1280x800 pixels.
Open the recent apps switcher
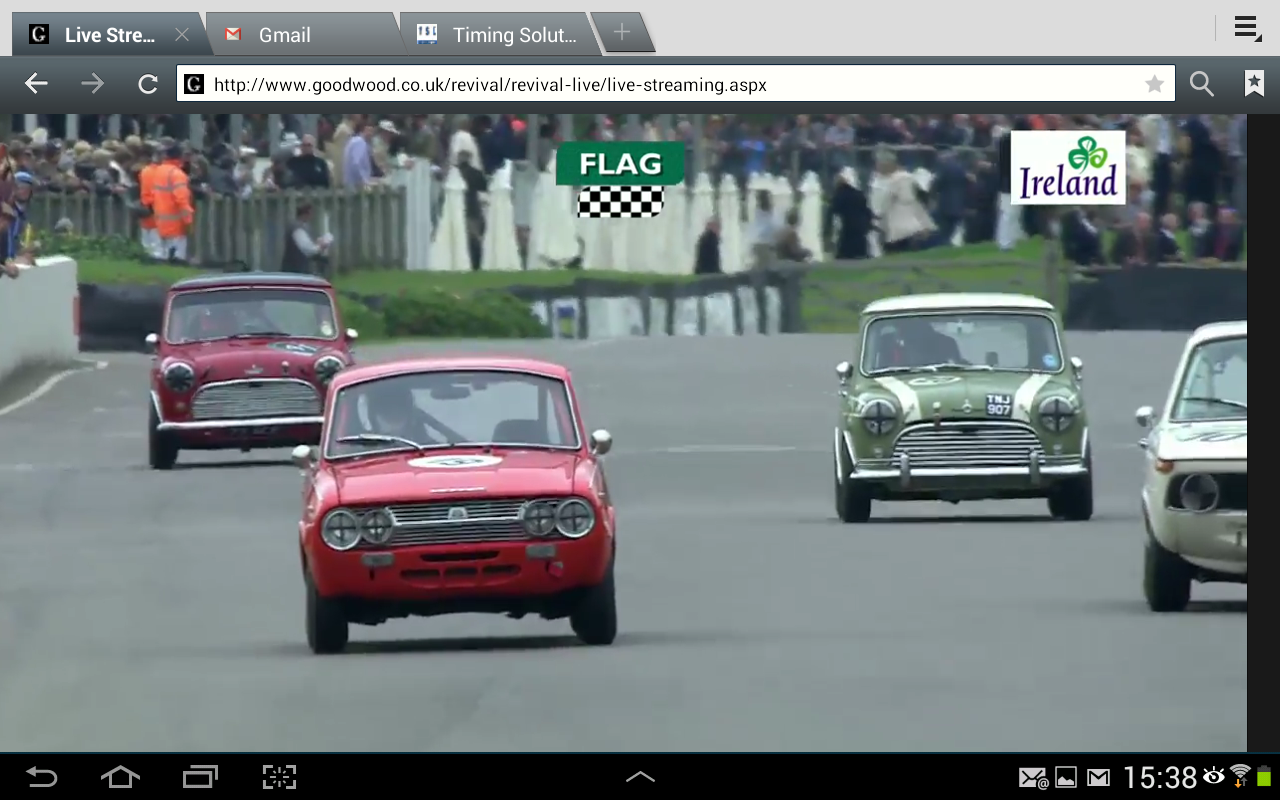(200, 777)
